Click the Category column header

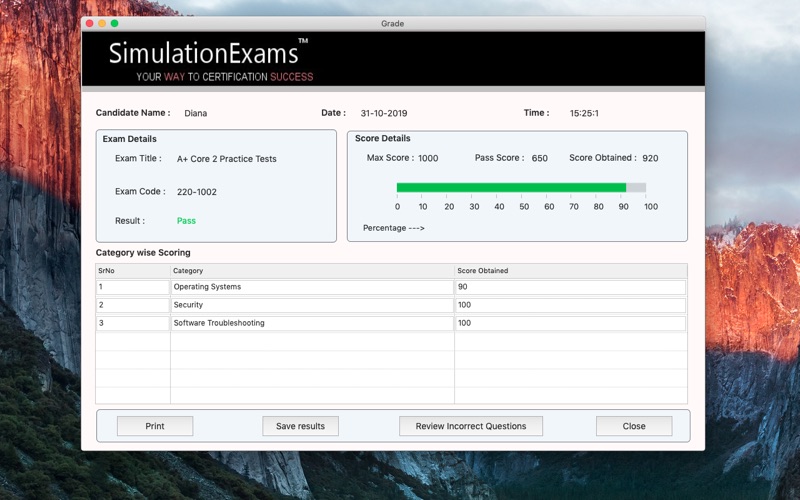[x=312, y=271]
